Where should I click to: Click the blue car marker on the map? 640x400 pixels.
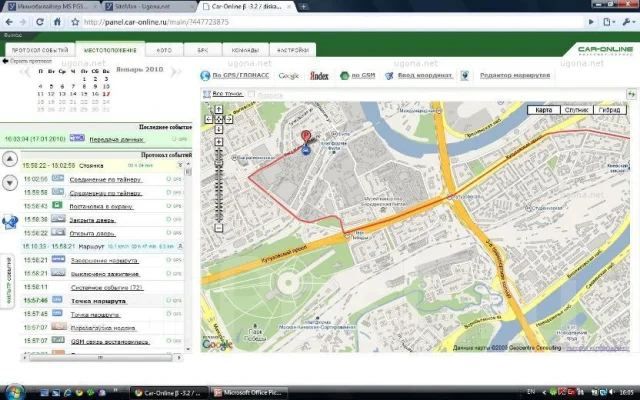click(305, 151)
